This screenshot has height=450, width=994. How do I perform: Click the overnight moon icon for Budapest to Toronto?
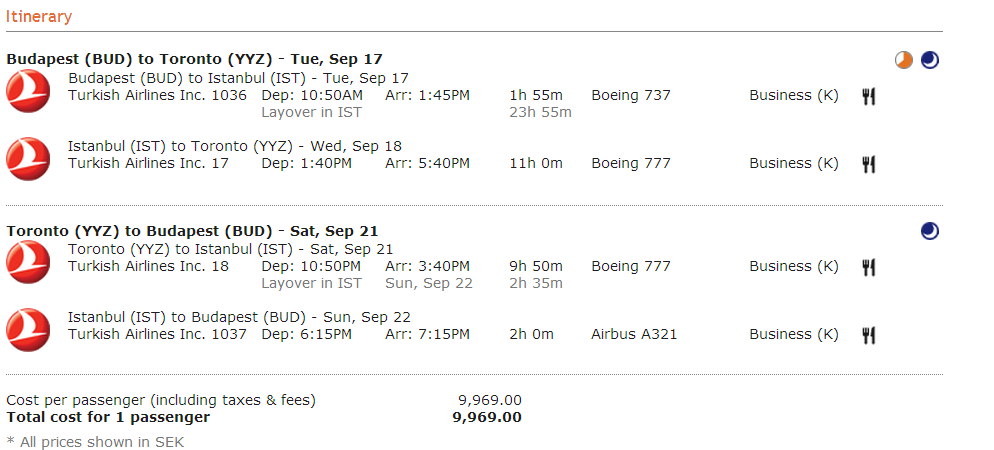tap(929, 60)
